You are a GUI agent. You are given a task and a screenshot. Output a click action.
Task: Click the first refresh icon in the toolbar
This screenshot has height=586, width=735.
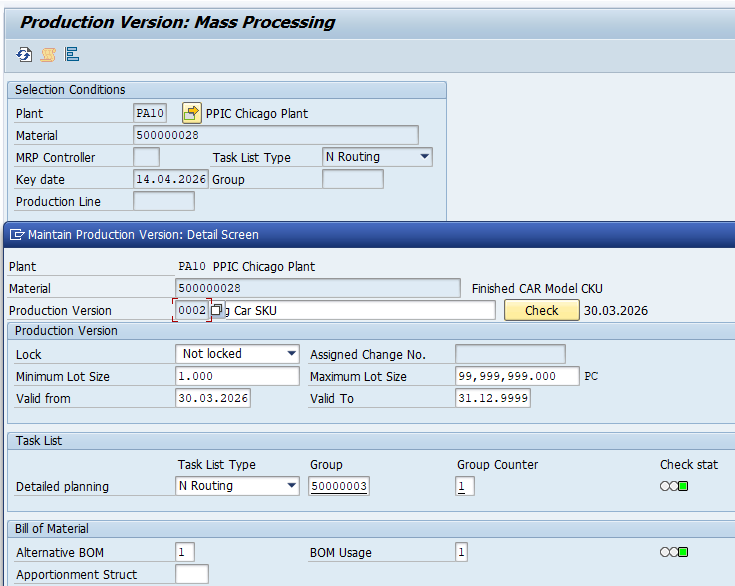(x=24, y=55)
